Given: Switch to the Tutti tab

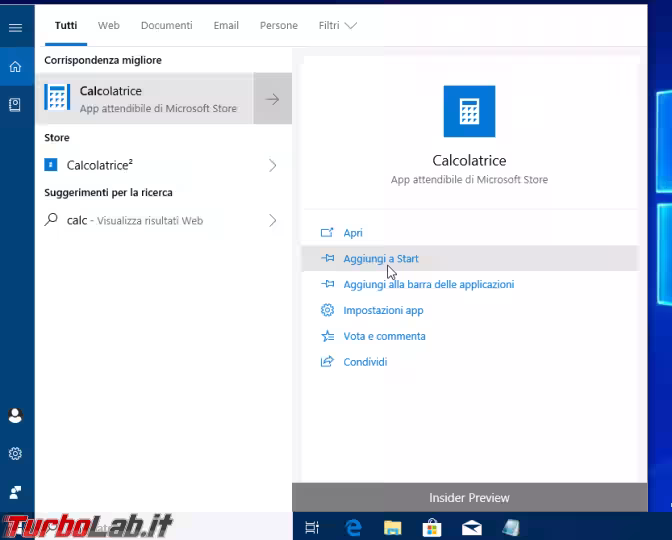Looking at the screenshot, I should coord(66,26).
